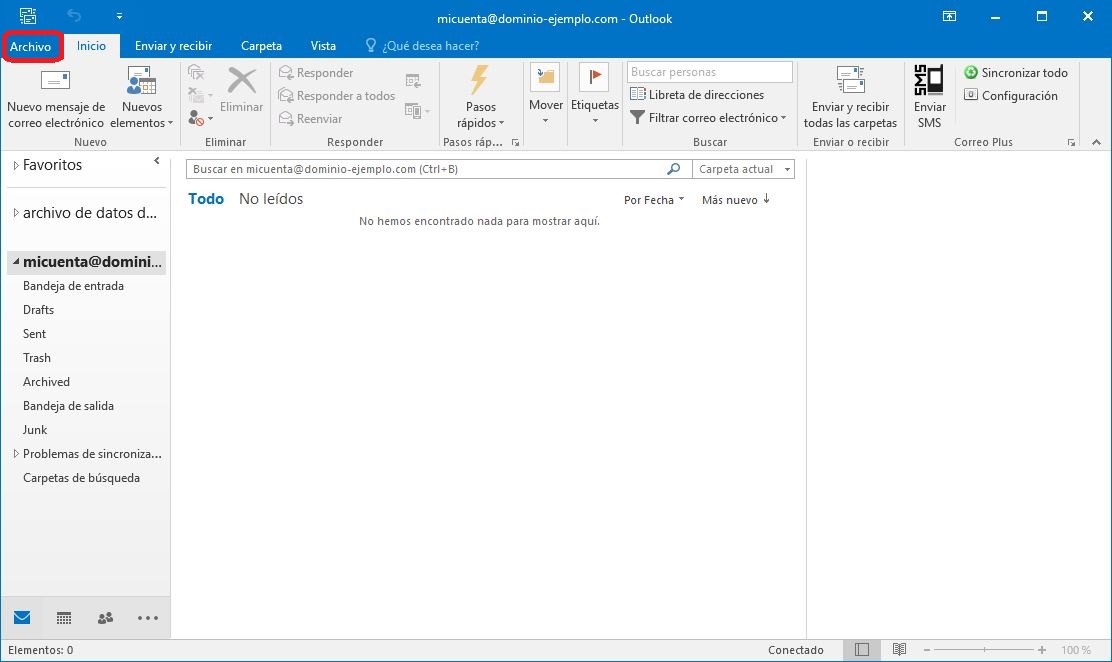Image resolution: width=1112 pixels, height=662 pixels.
Task: Switch to the Inicio tab
Action: [91, 45]
